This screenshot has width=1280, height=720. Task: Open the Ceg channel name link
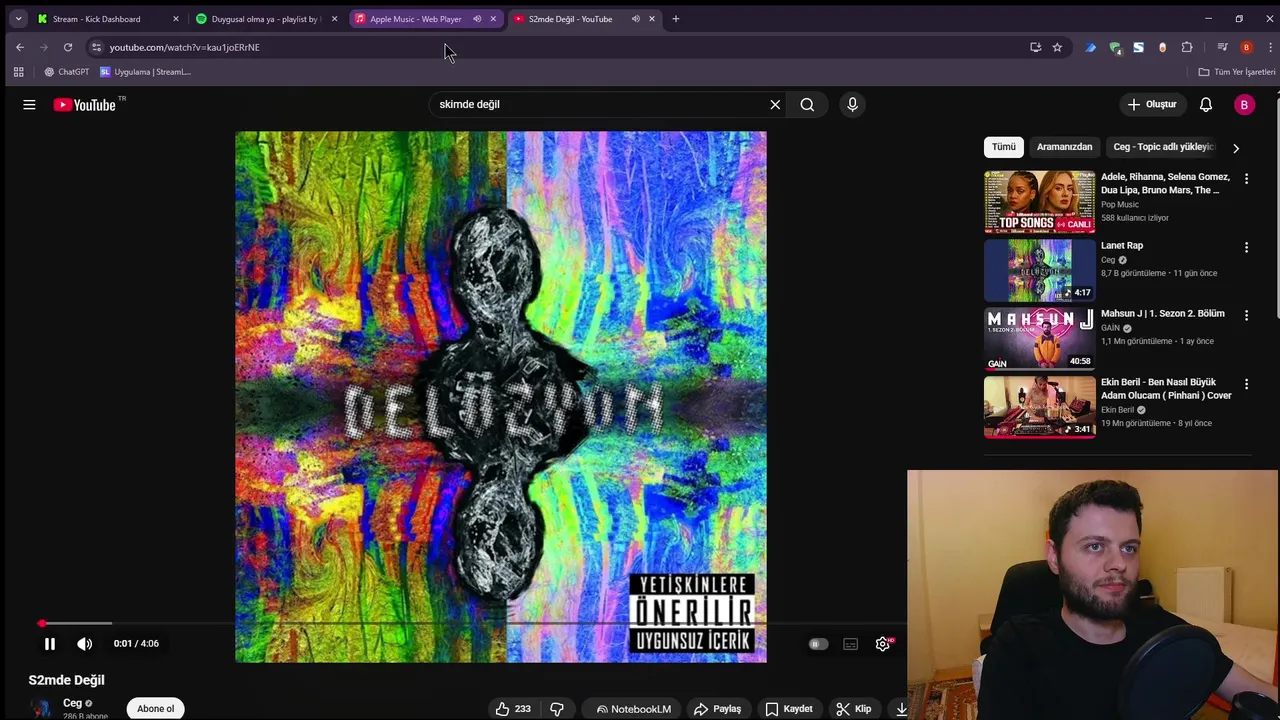coord(72,703)
